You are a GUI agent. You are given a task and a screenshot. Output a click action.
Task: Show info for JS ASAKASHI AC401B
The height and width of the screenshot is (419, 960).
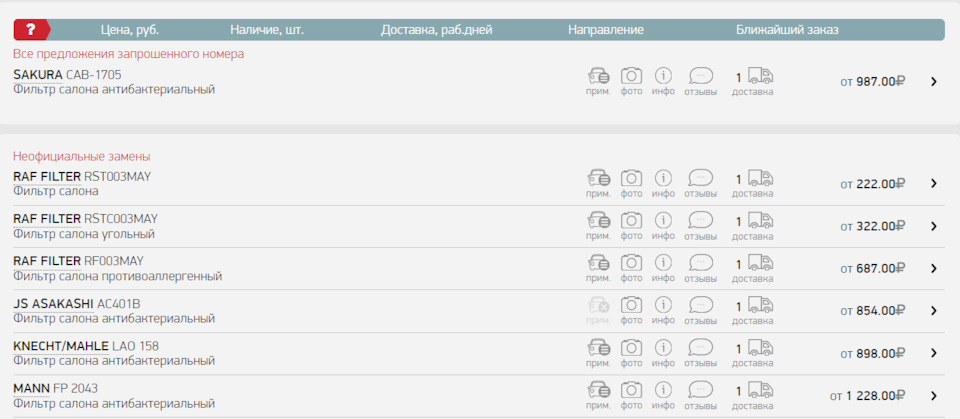coord(663,305)
